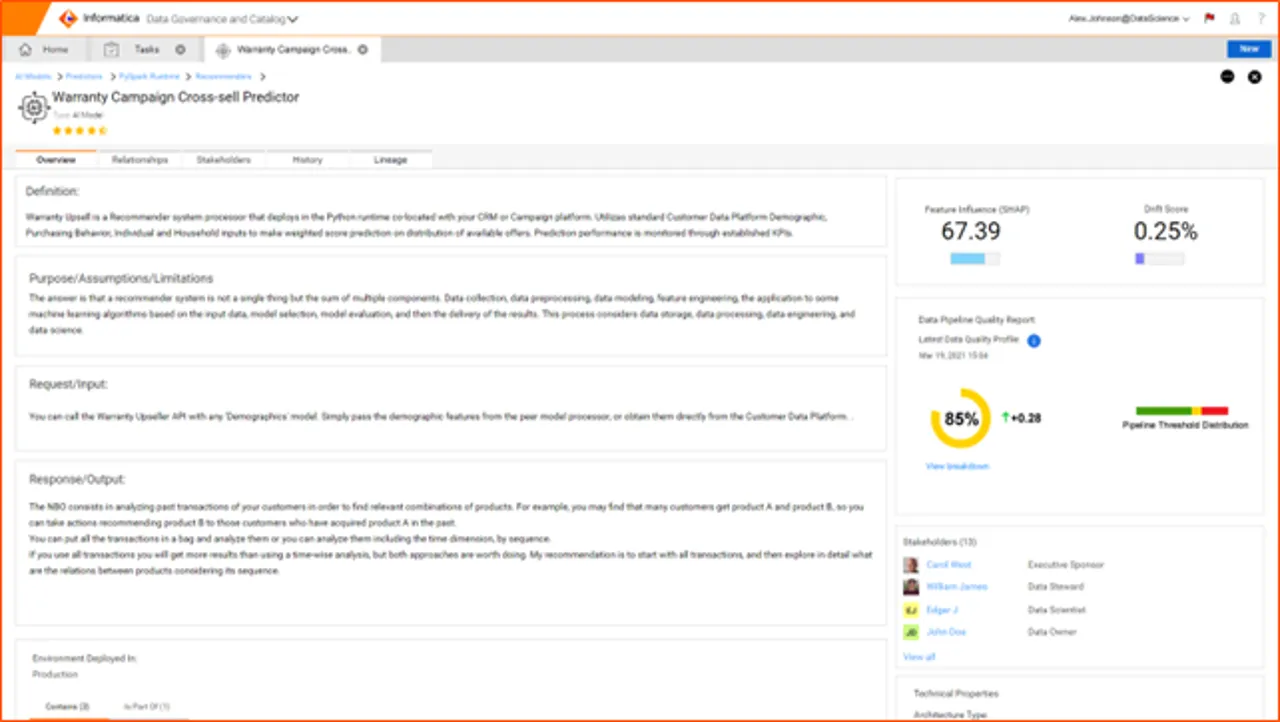Open the red flag notifications icon
Viewport: 1280px width, 722px height.
[1210, 18]
